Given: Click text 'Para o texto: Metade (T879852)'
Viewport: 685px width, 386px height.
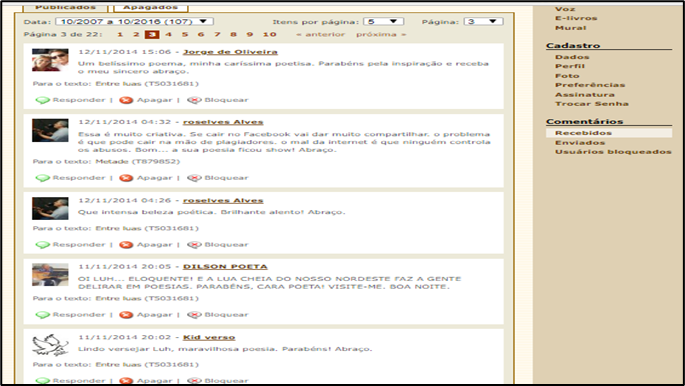Looking at the screenshot, I should [106, 162].
